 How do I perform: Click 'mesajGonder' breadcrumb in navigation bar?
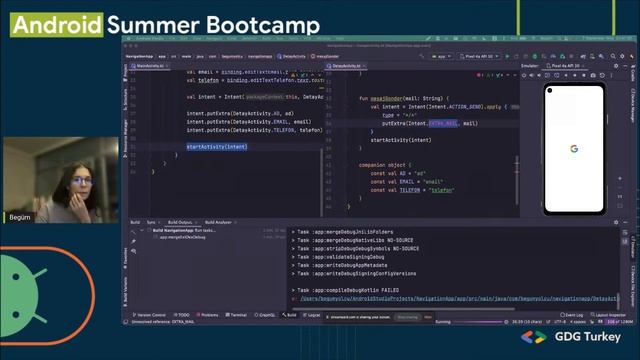tap(325, 56)
